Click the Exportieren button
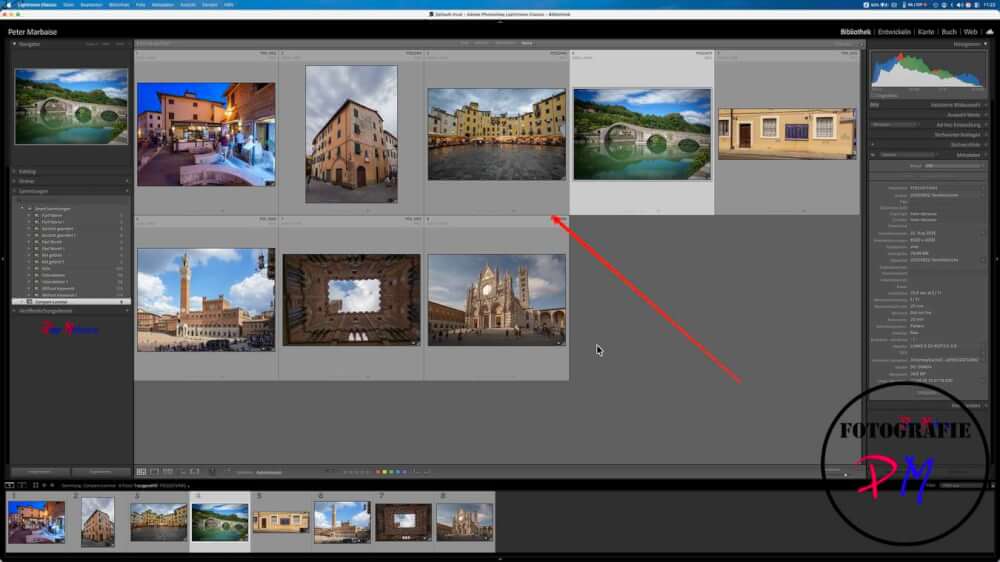 coord(101,472)
